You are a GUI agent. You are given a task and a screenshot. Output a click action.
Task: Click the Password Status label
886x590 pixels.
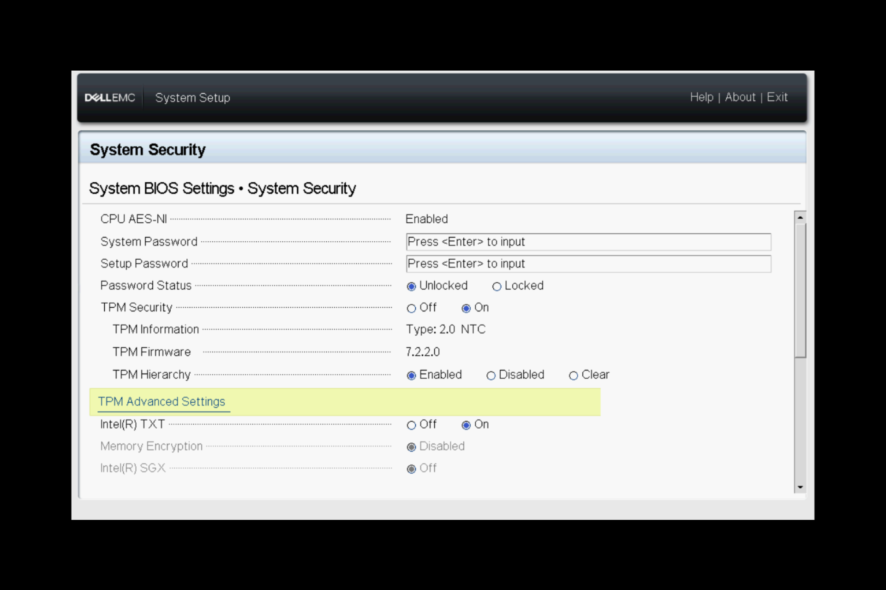[146, 285]
